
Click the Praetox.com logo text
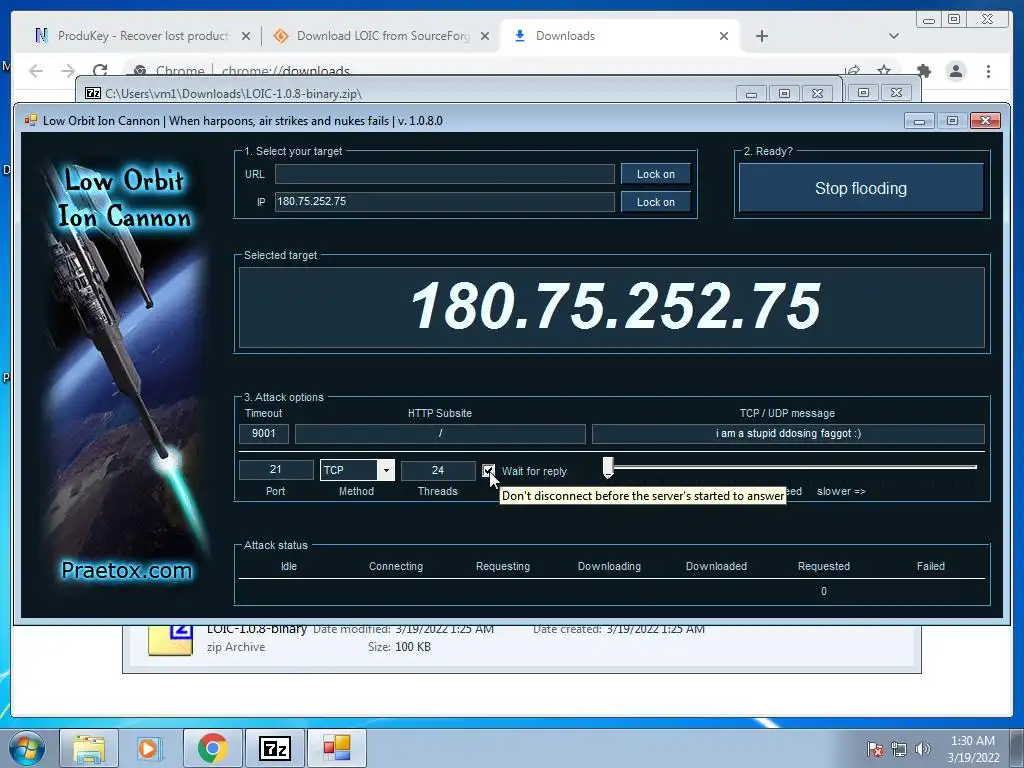pos(127,570)
